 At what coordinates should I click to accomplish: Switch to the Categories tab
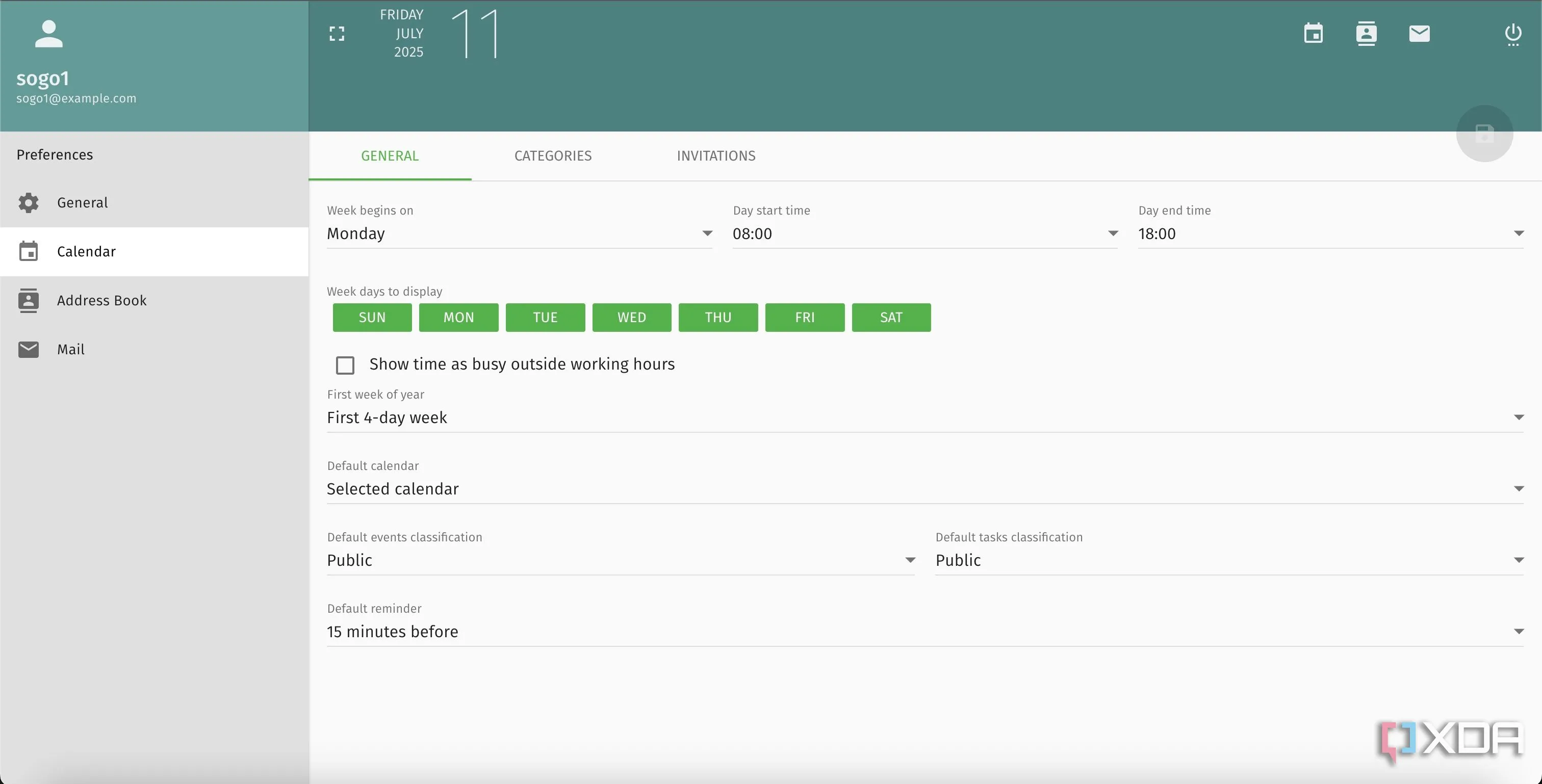(553, 156)
